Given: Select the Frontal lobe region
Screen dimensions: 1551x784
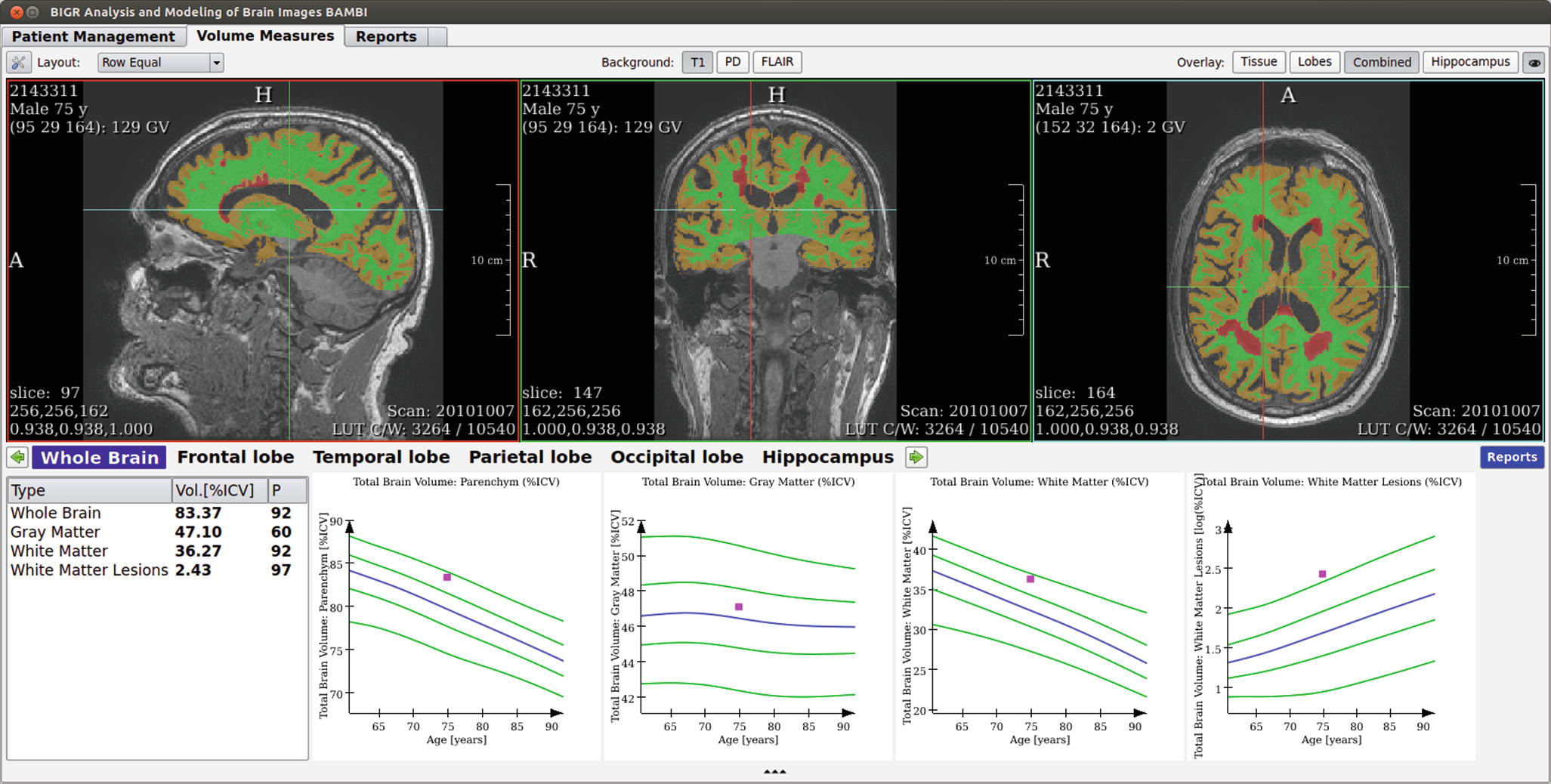Looking at the screenshot, I should 235,457.
